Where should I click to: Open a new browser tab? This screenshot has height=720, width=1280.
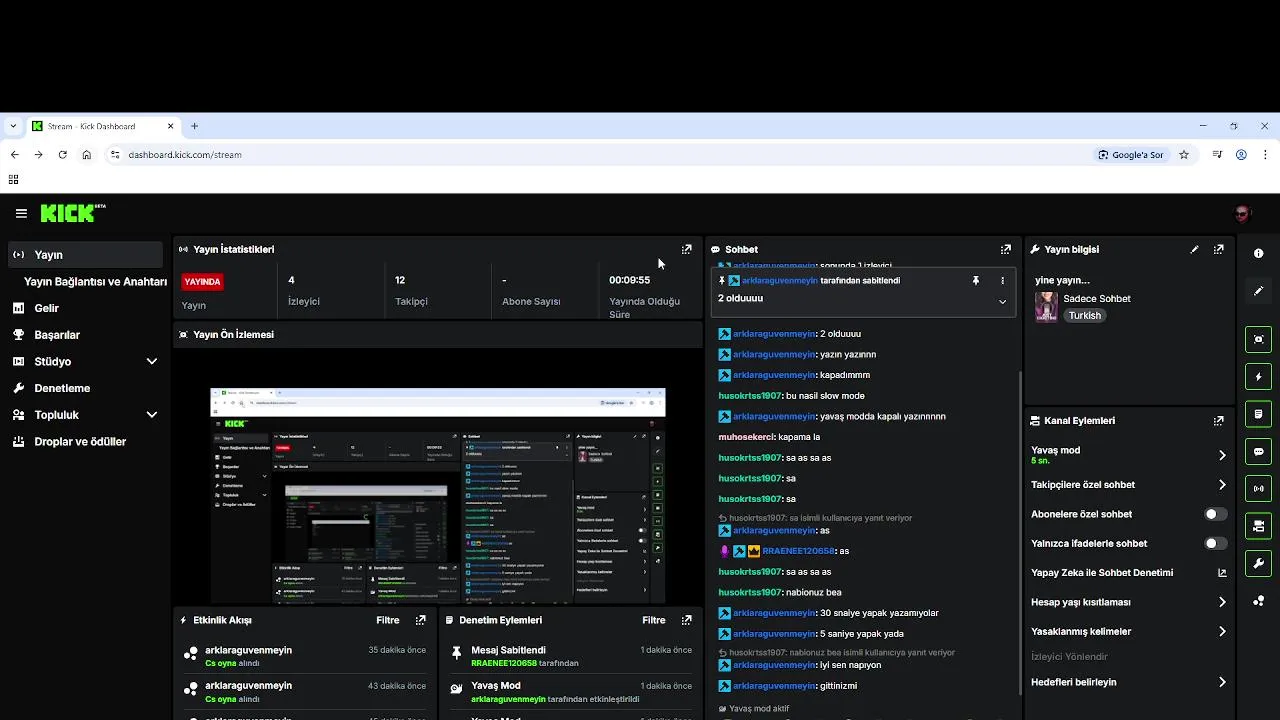[x=194, y=126]
